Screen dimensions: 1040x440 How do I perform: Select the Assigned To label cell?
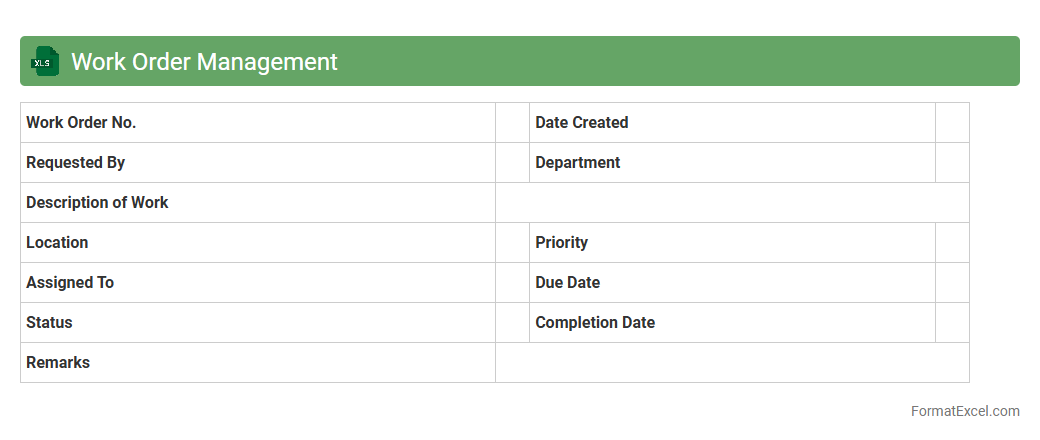[x=257, y=282]
